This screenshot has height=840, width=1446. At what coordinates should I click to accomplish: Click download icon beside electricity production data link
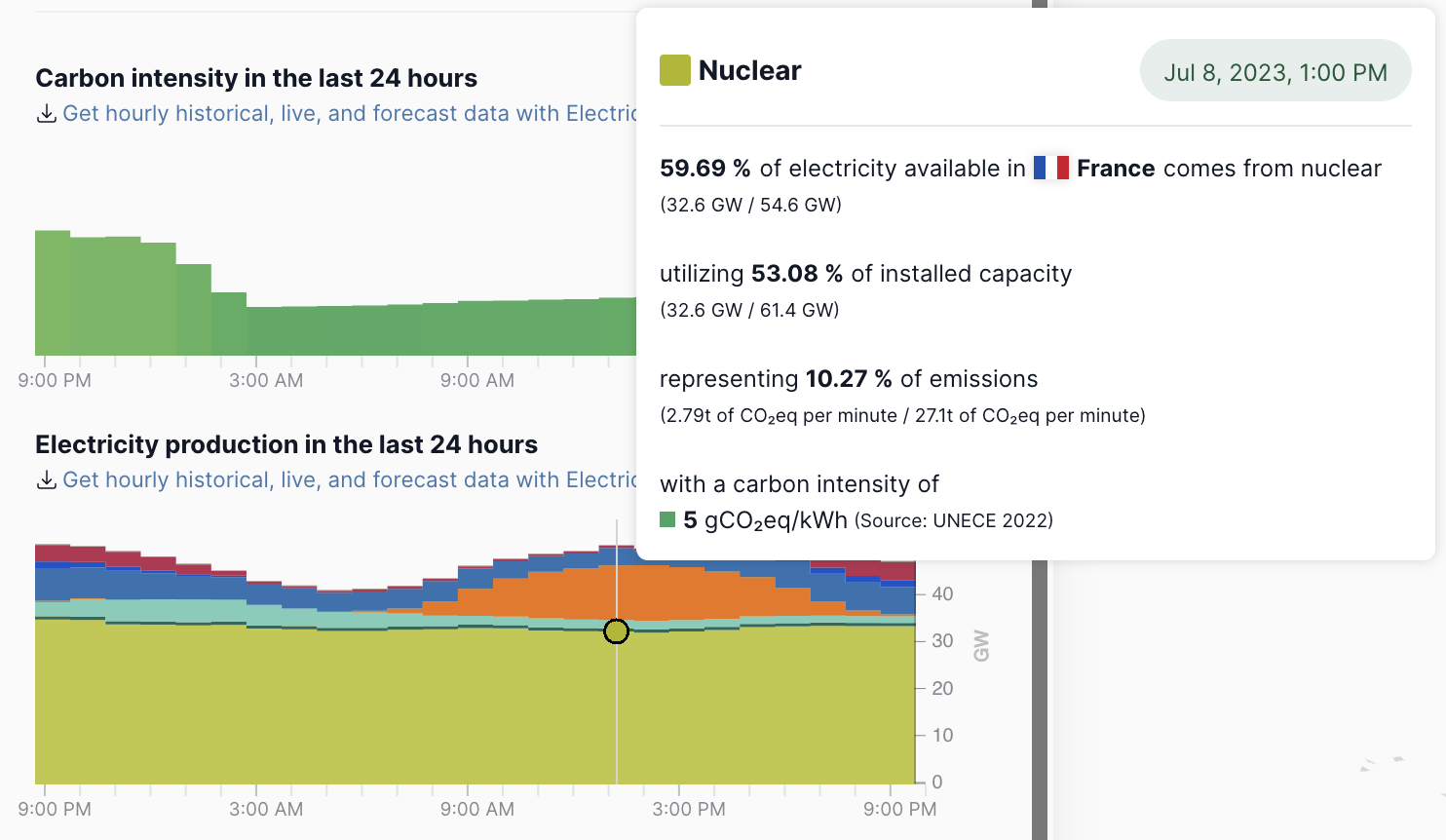point(46,480)
